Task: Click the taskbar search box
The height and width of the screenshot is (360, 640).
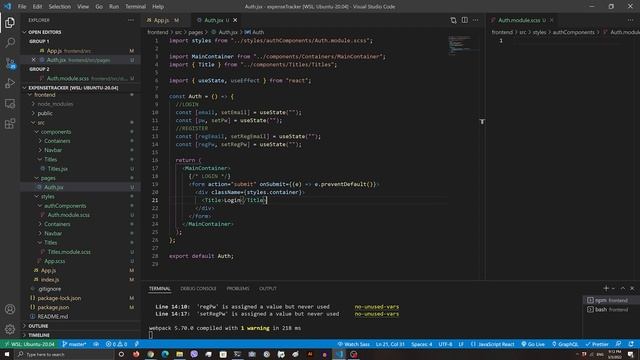Action: point(64,354)
